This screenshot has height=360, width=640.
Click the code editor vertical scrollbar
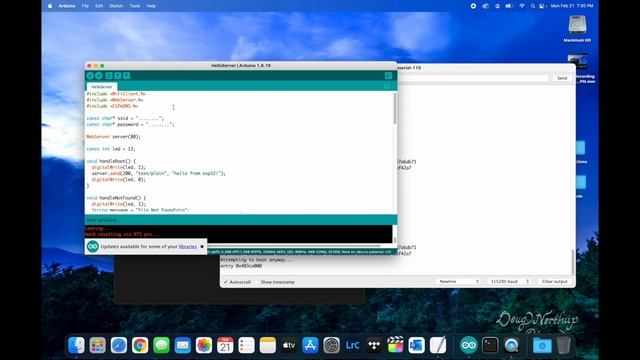coord(395,109)
